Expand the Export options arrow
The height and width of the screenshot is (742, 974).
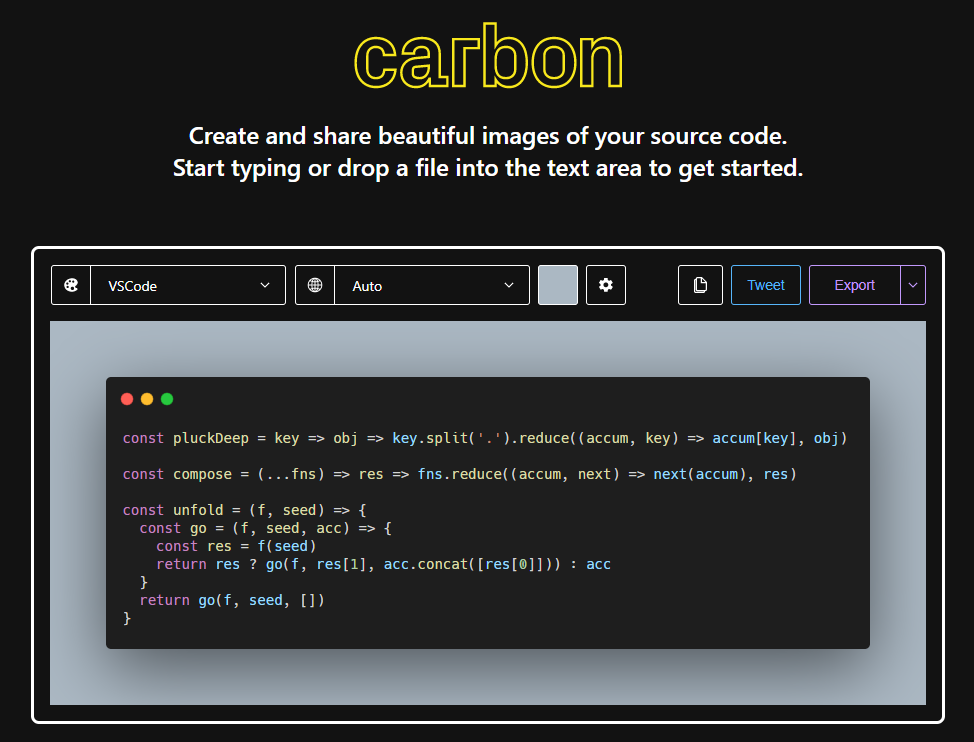pos(913,285)
